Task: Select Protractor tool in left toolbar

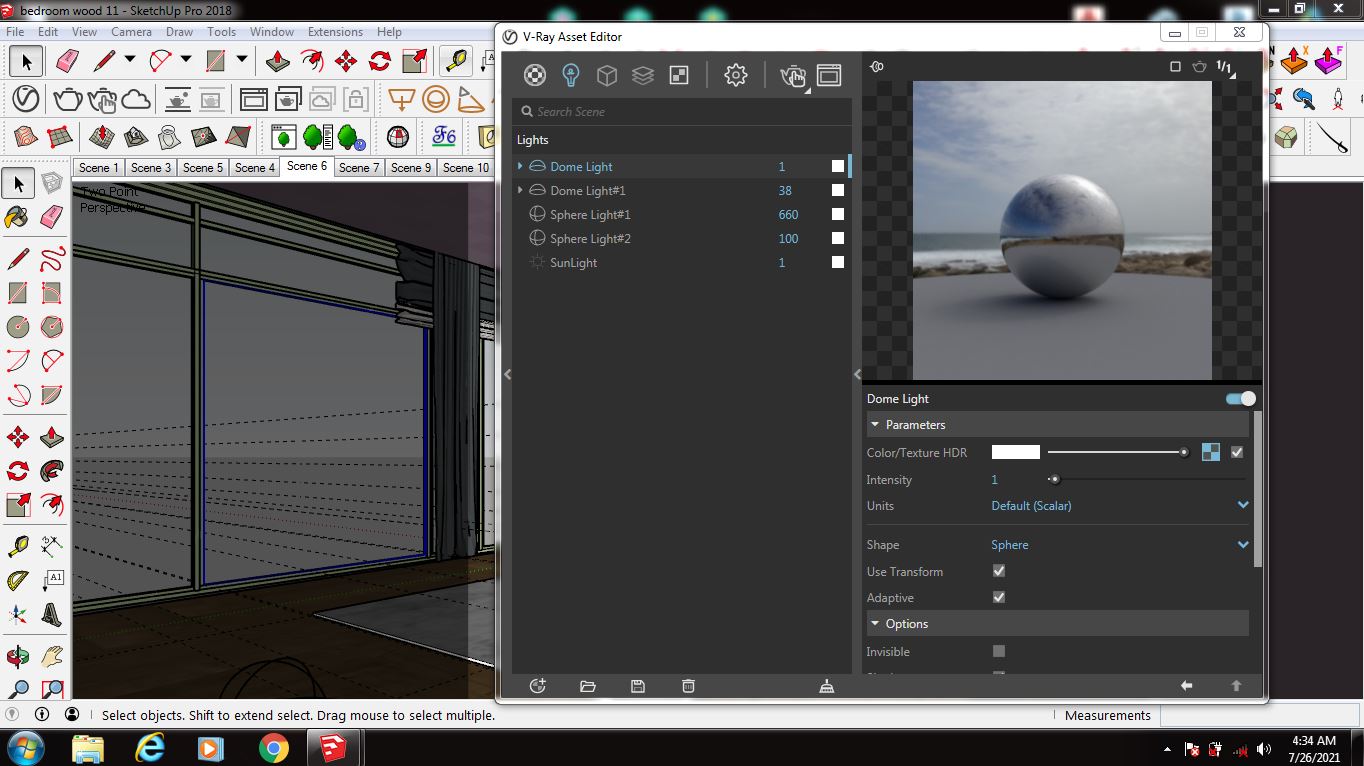Action: (17, 581)
